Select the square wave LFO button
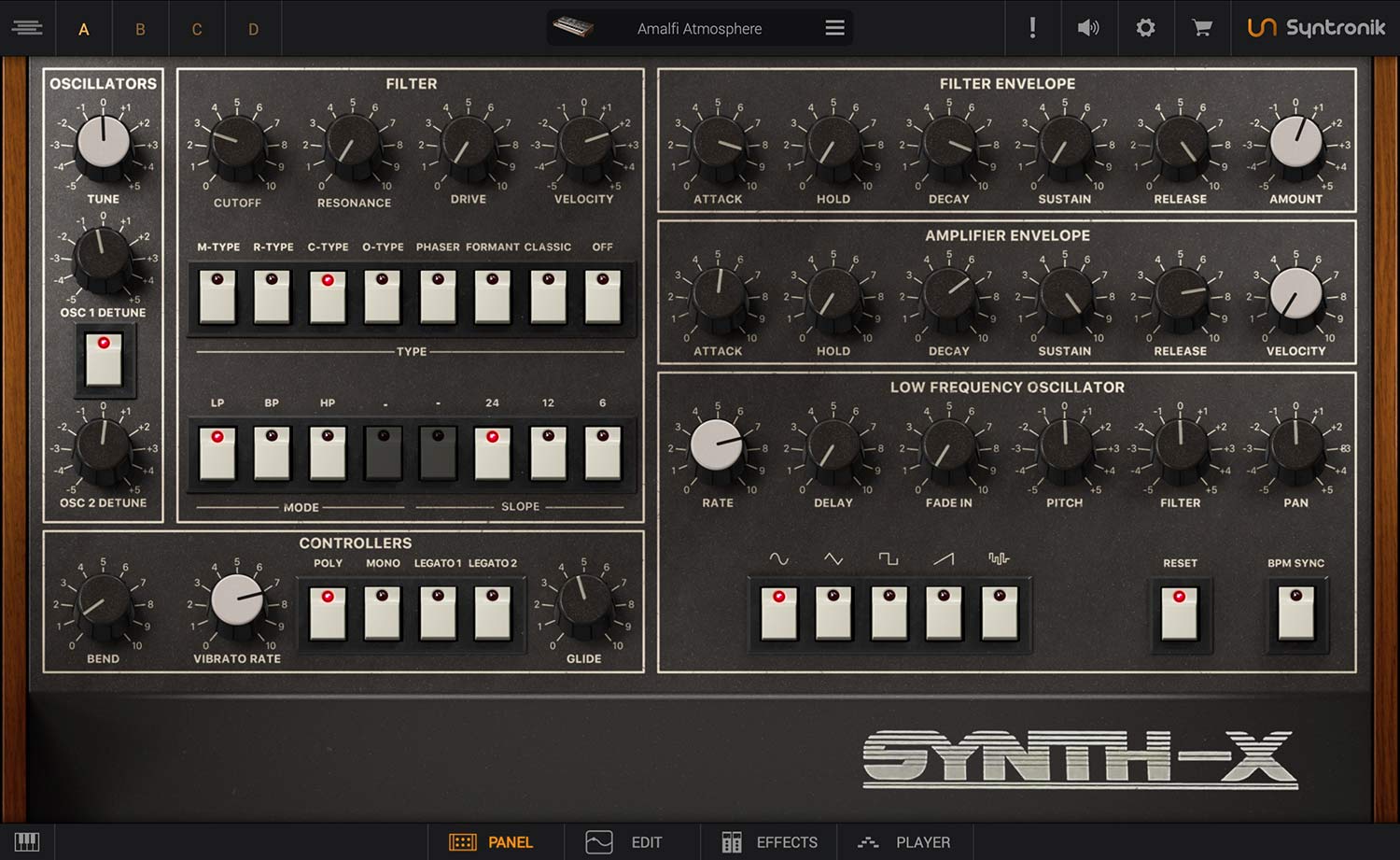 [x=889, y=613]
